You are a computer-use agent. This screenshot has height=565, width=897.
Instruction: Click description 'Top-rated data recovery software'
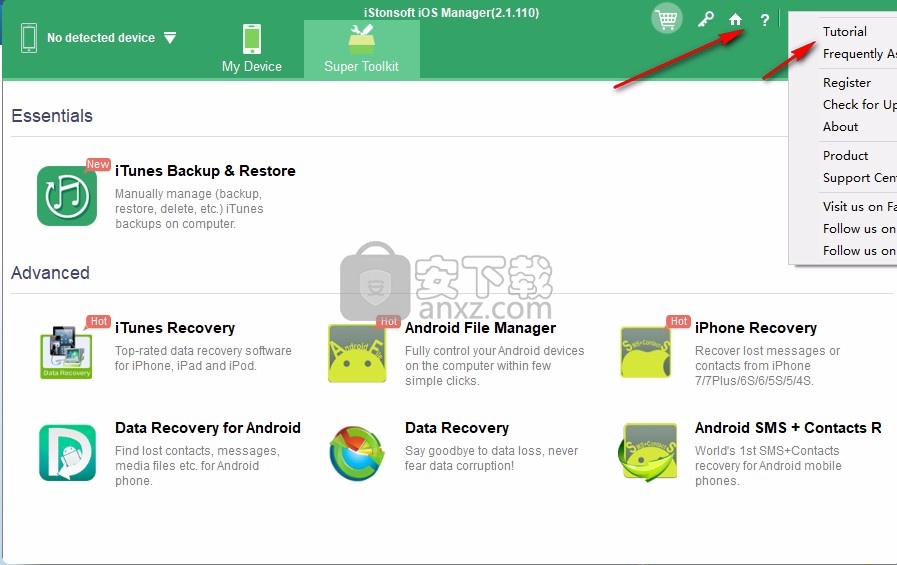[x=203, y=351]
